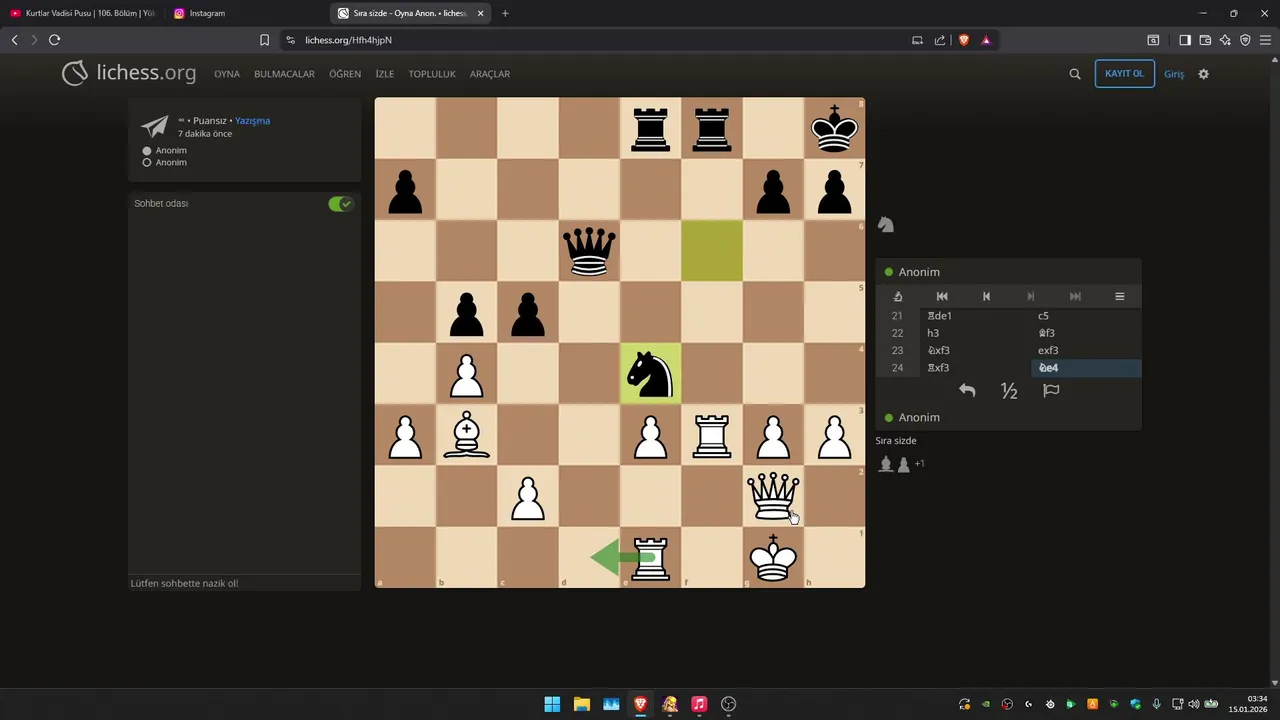
Task: Click the KAYIT OL sign-up button
Action: [1125, 74]
